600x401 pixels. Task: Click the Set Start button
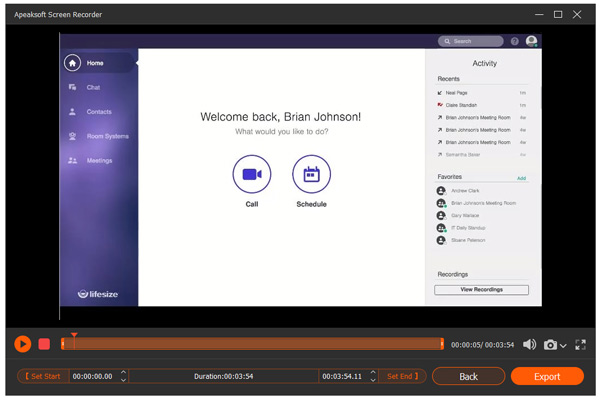point(43,376)
